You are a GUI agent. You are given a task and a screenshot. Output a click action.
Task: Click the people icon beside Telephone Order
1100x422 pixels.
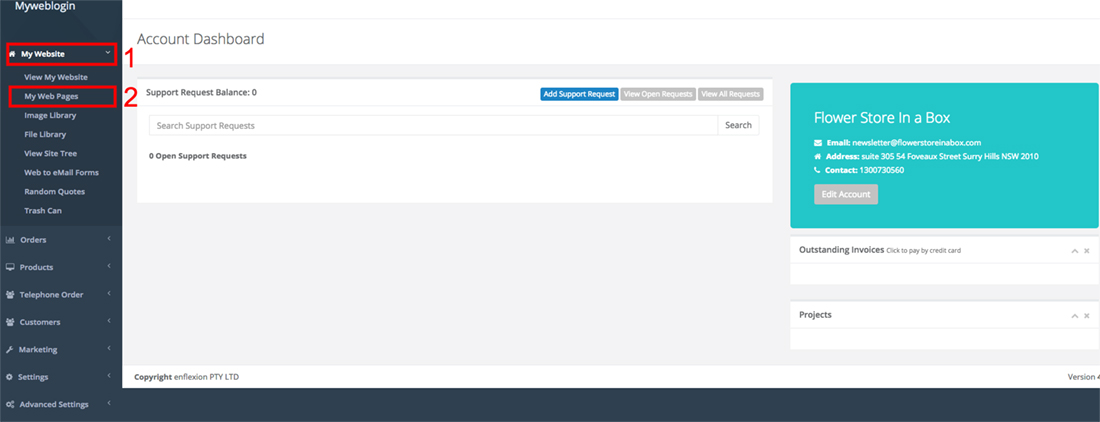coord(10,294)
